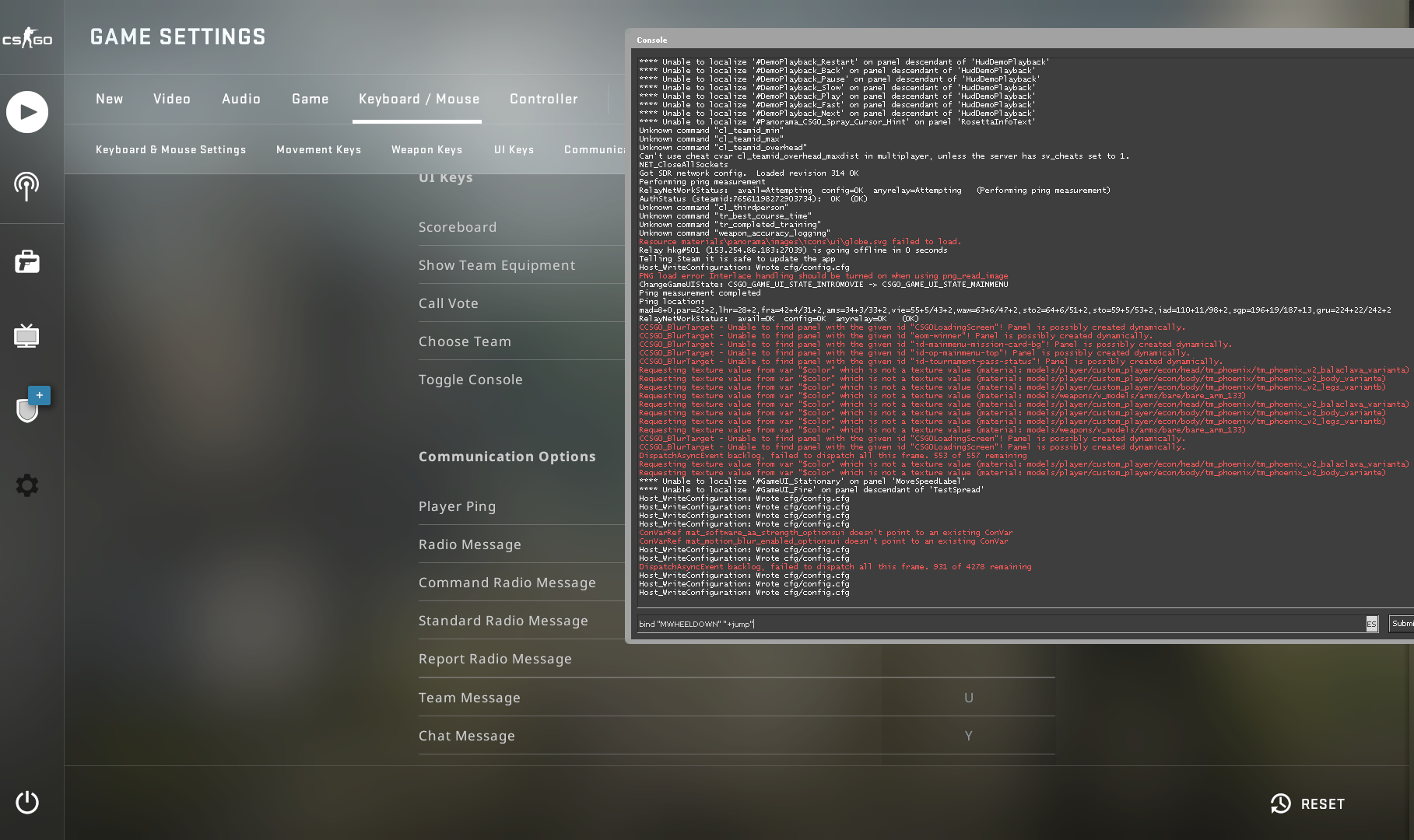The width and height of the screenshot is (1414, 840).
Task: Click the 'NET_CloseAllSockets' console line
Action: 683,164
